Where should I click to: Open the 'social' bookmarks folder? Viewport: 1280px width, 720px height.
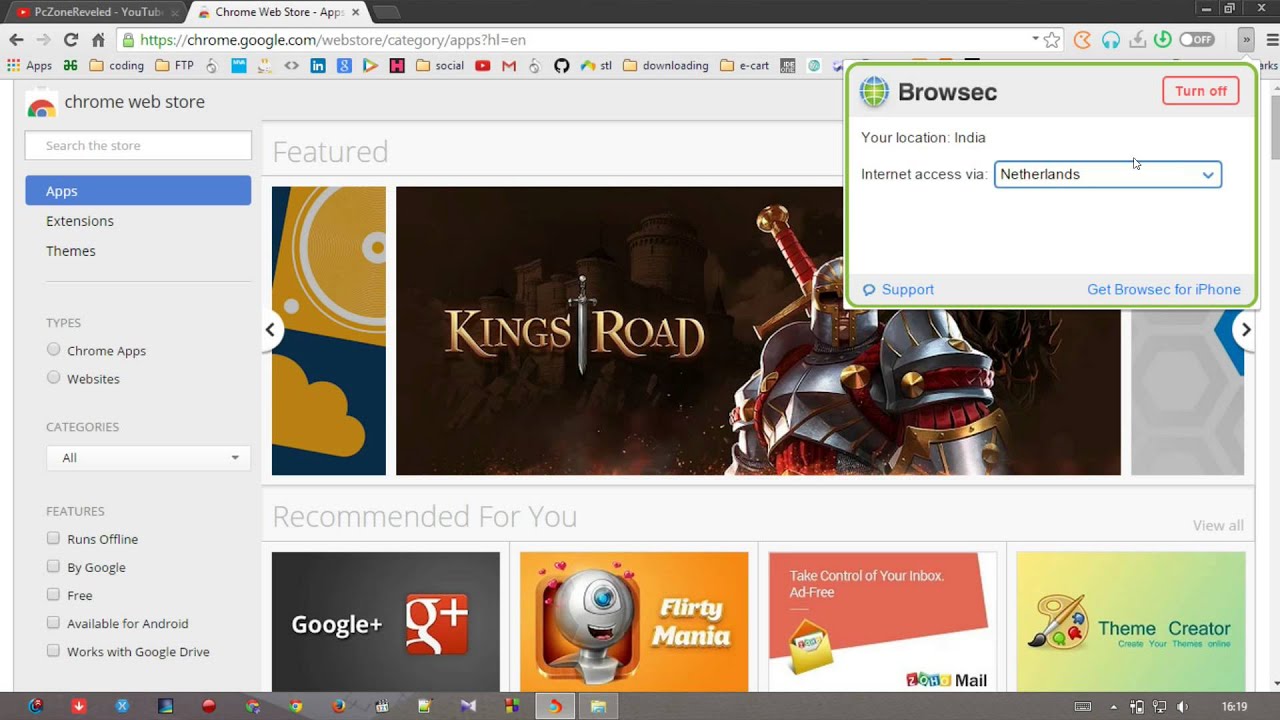tap(440, 66)
